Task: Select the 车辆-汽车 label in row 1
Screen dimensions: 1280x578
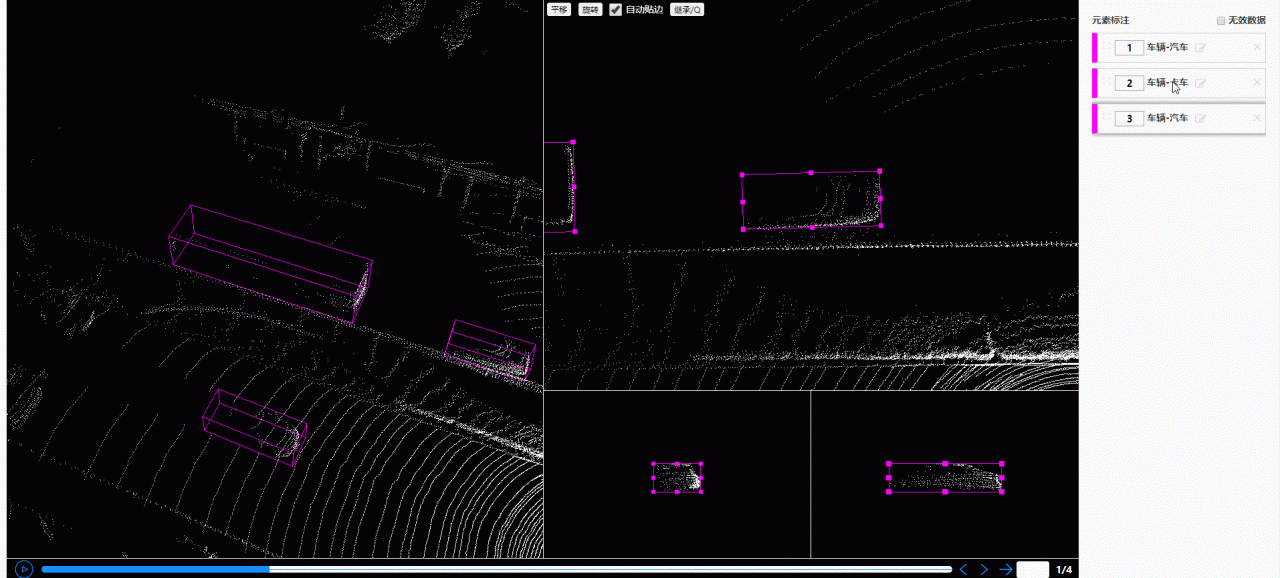Action: (1168, 47)
